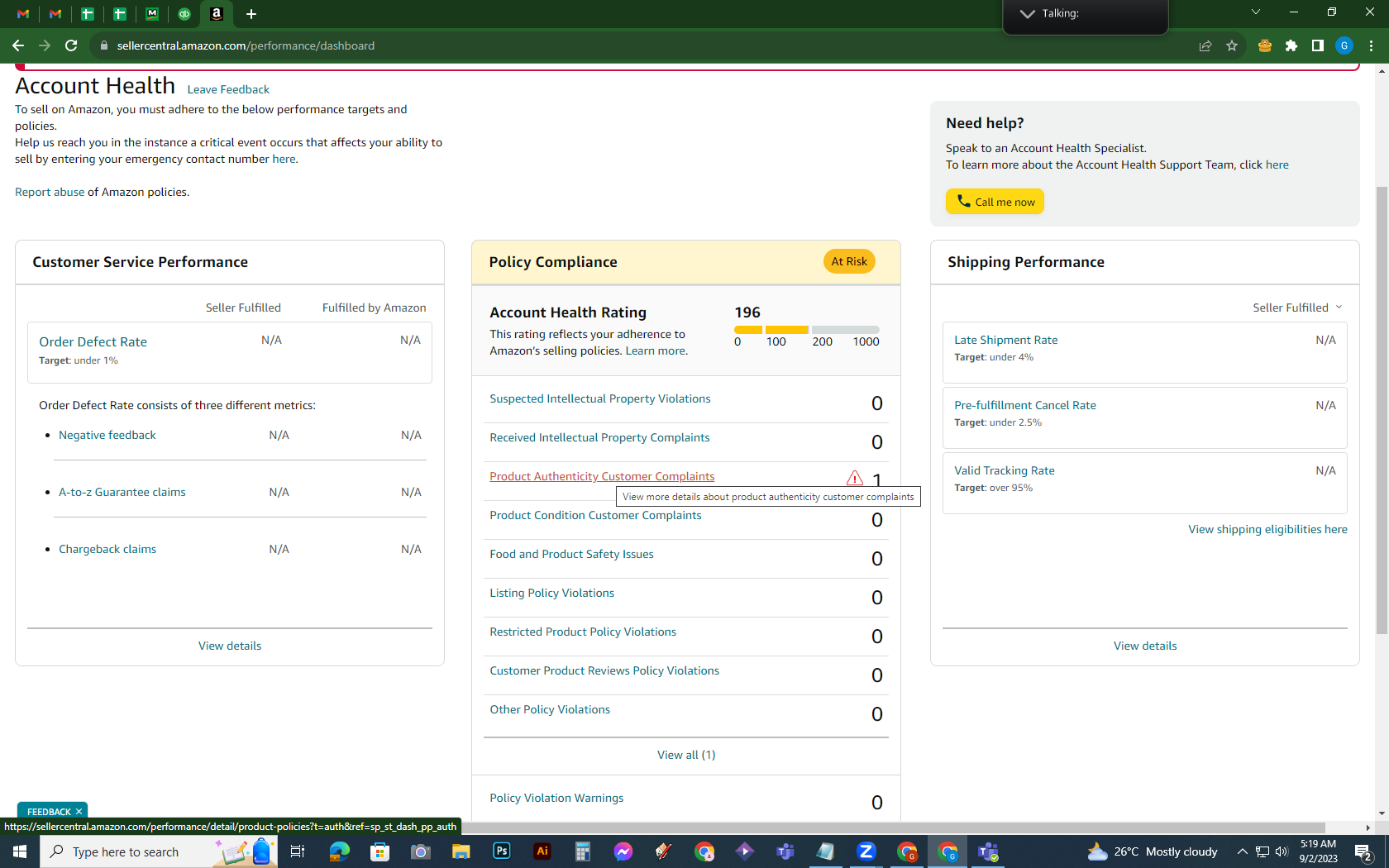This screenshot has width=1389, height=868.
Task: Click the vertical page scrollbar thumb
Action: [x=1382, y=411]
